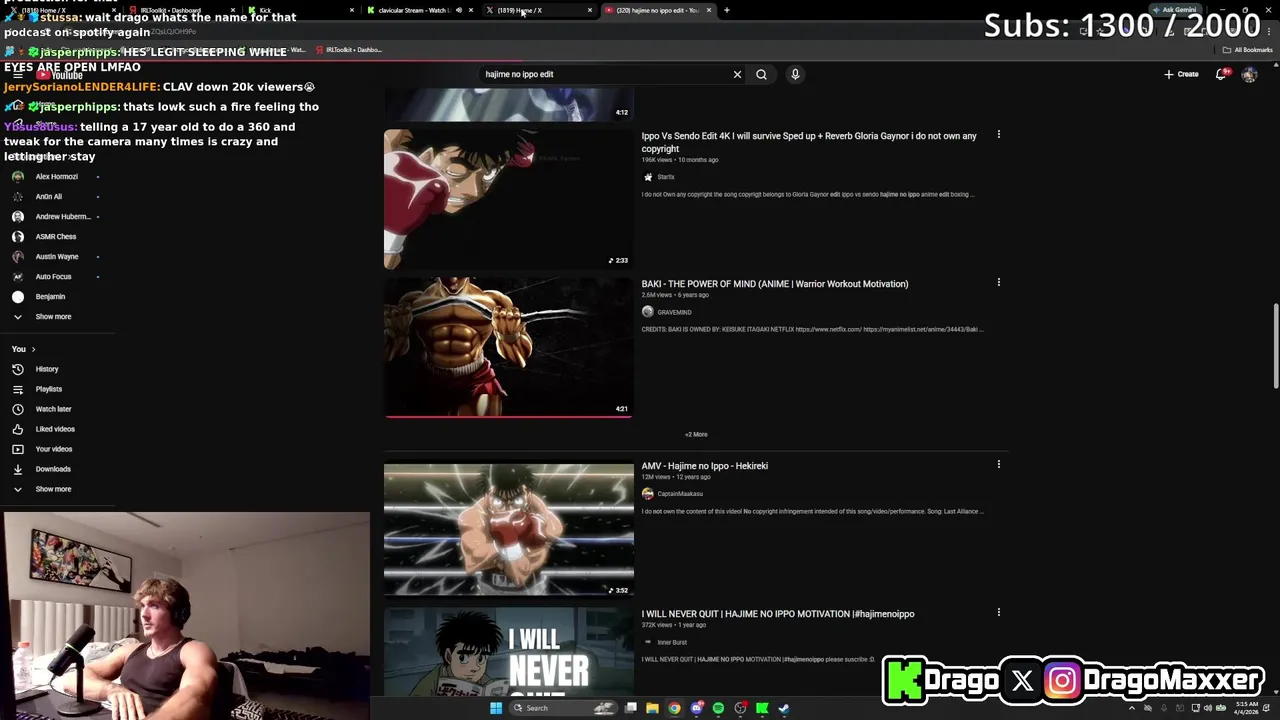Click the Create video button

[x=1181, y=74]
